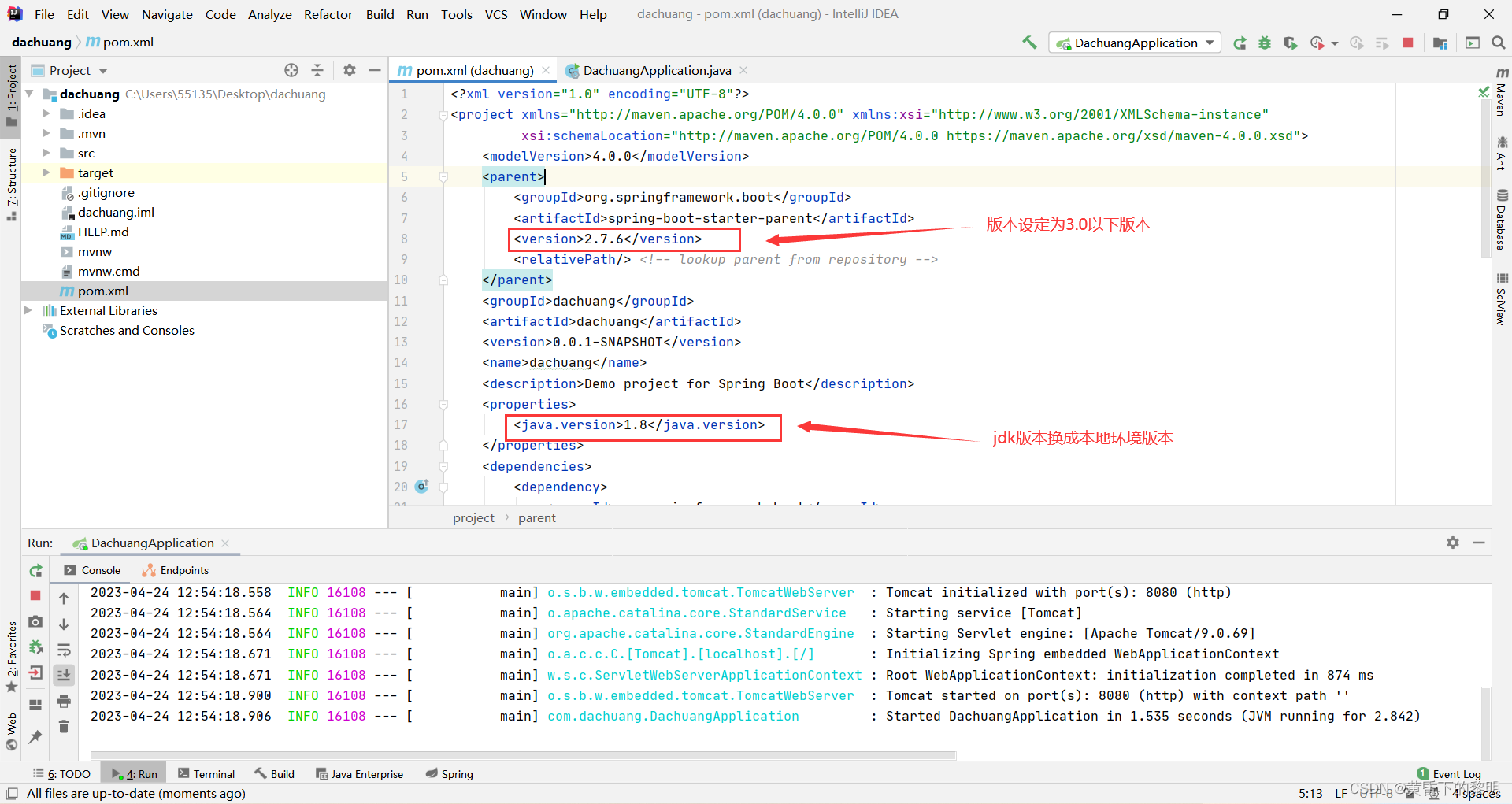The width and height of the screenshot is (1512, 804).
Task: Select the Debug icon in the toolbar
Action: point(1265,43)
